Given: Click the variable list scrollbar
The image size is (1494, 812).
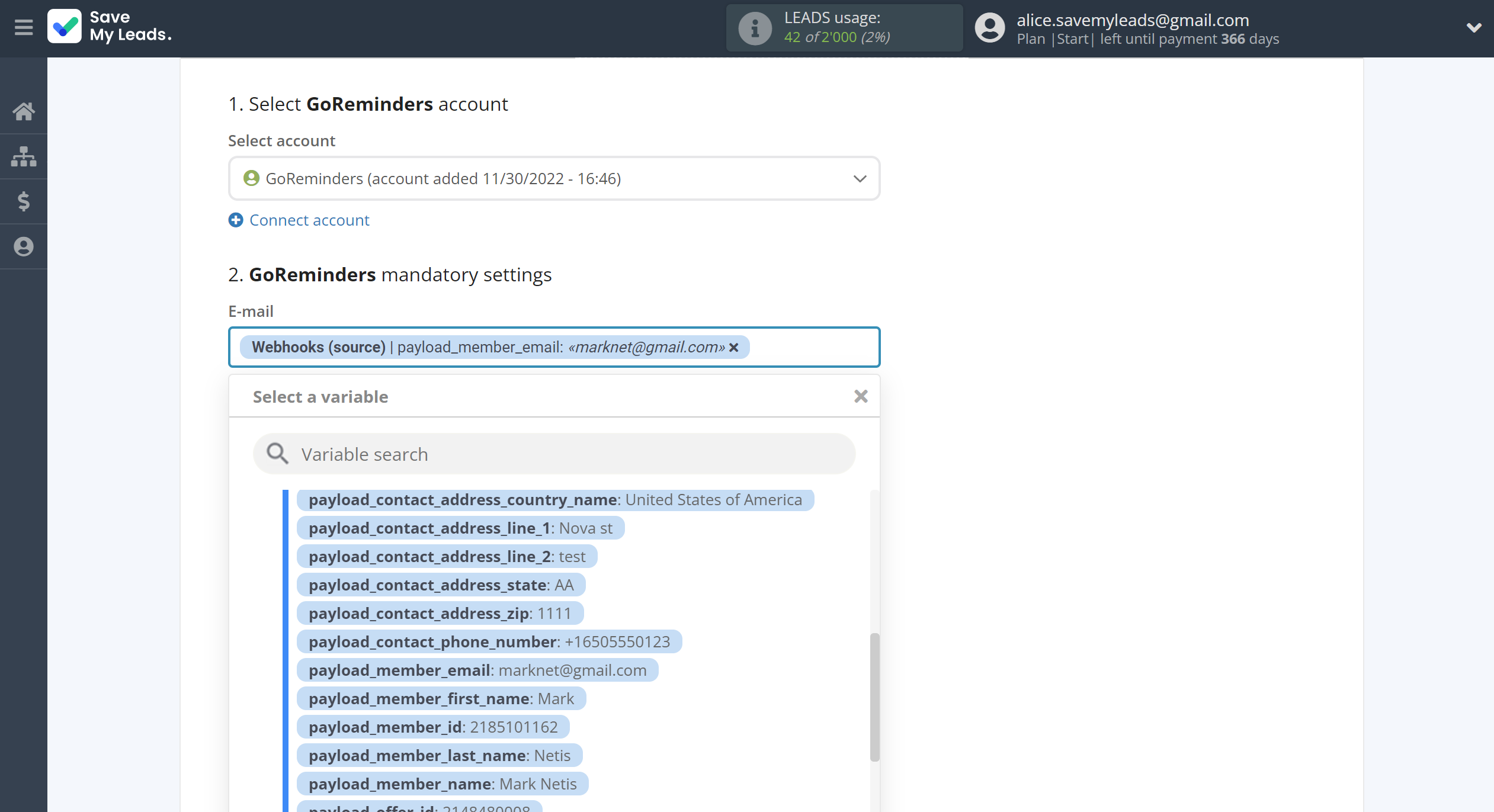Looking at the screenshot, I should (874, 697).
